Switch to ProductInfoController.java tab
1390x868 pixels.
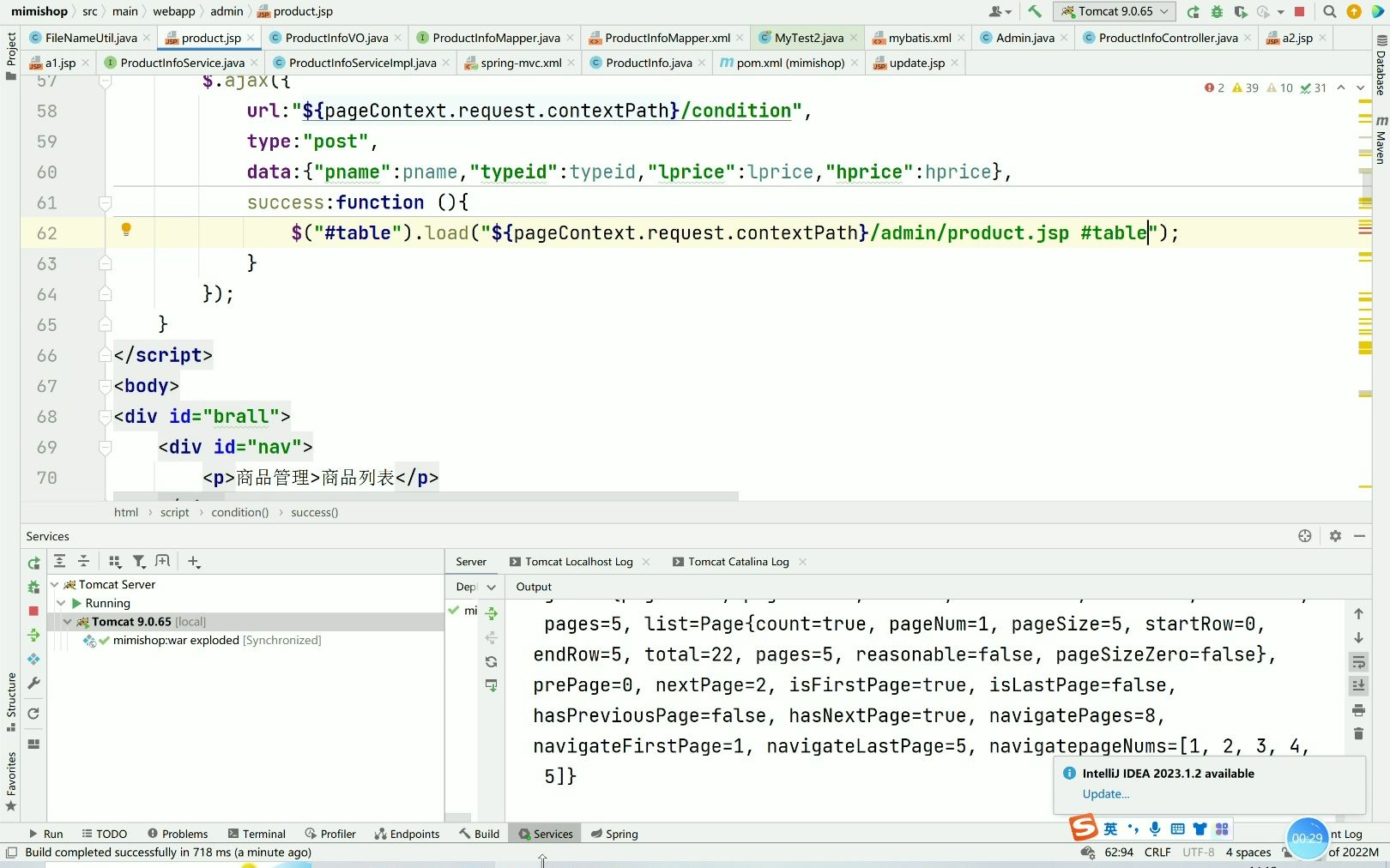click(1167, 38)
